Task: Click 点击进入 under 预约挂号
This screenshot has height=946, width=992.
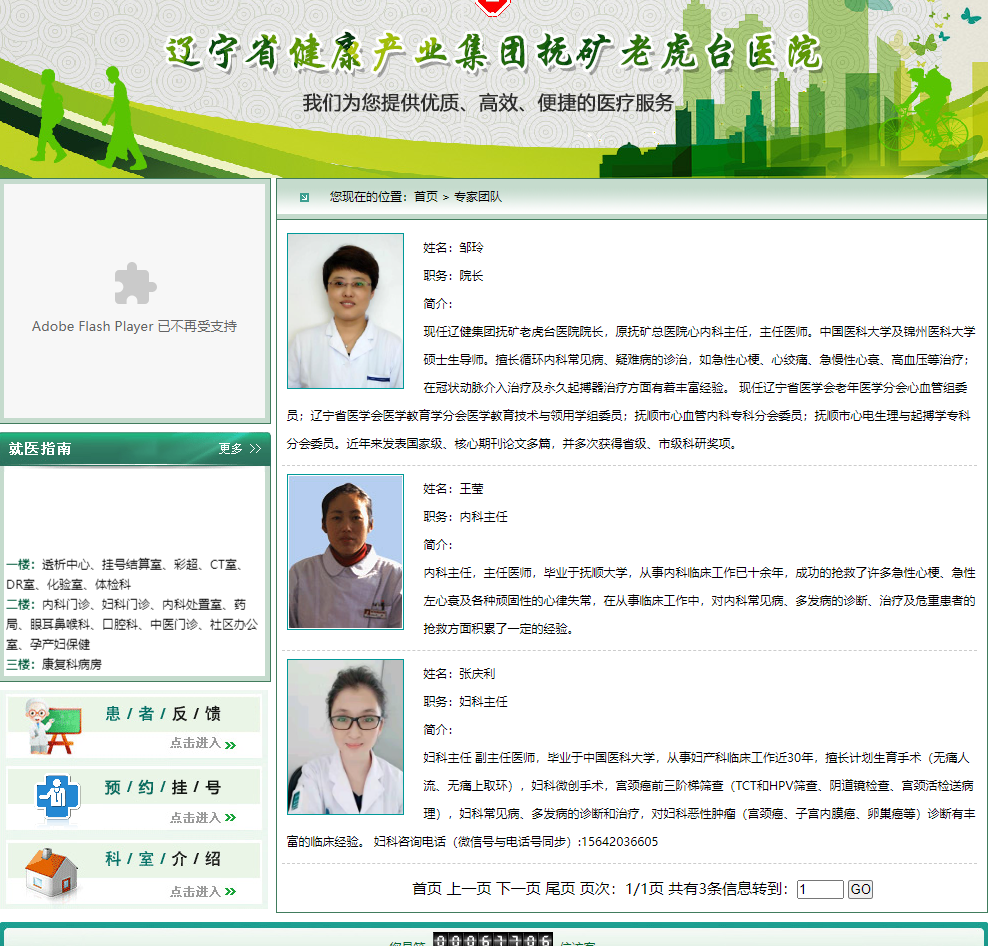Action: [x=195, y=818]
